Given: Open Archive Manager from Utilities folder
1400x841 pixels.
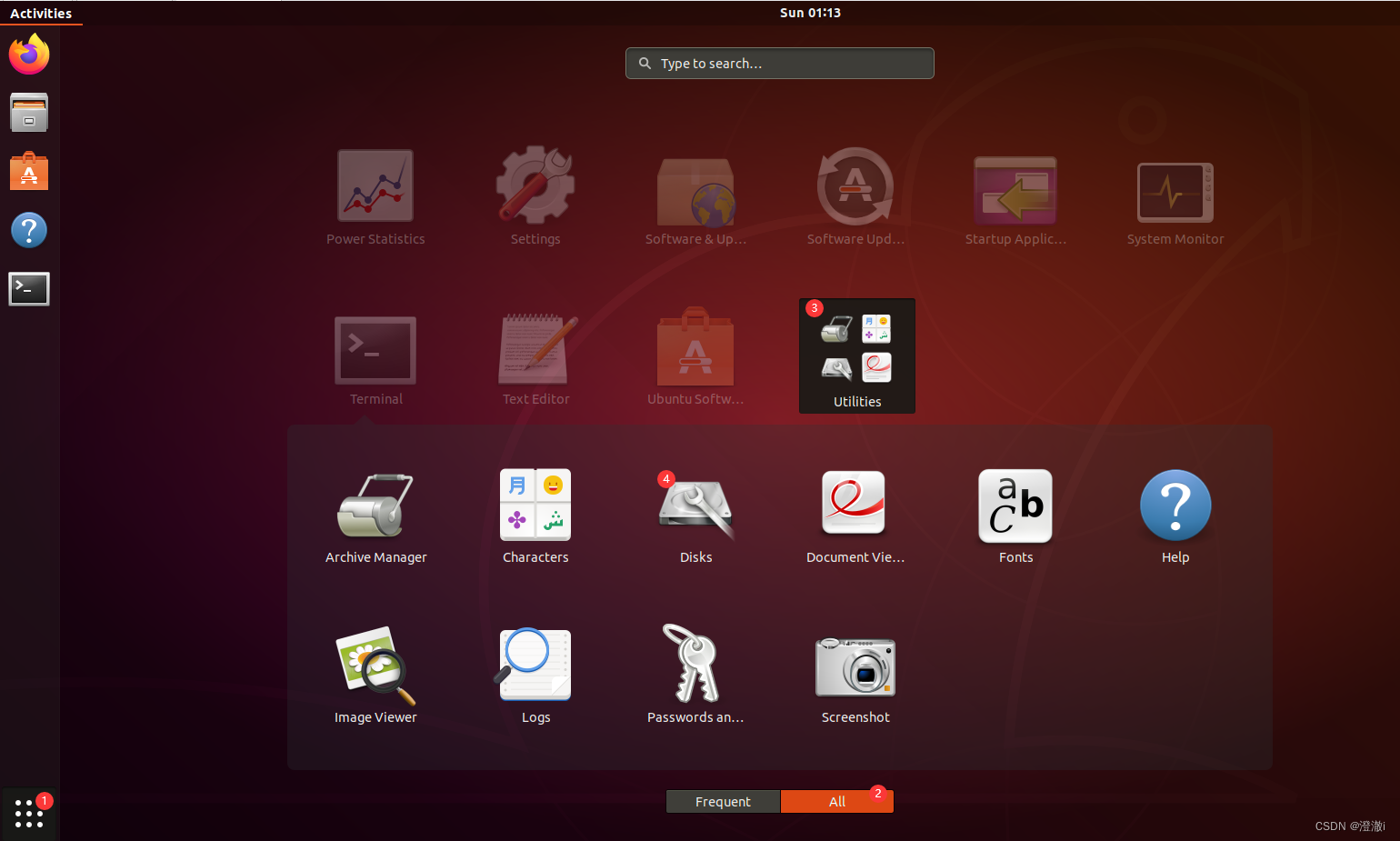Looking at the screenshot, I should click(x=375, y=518).
